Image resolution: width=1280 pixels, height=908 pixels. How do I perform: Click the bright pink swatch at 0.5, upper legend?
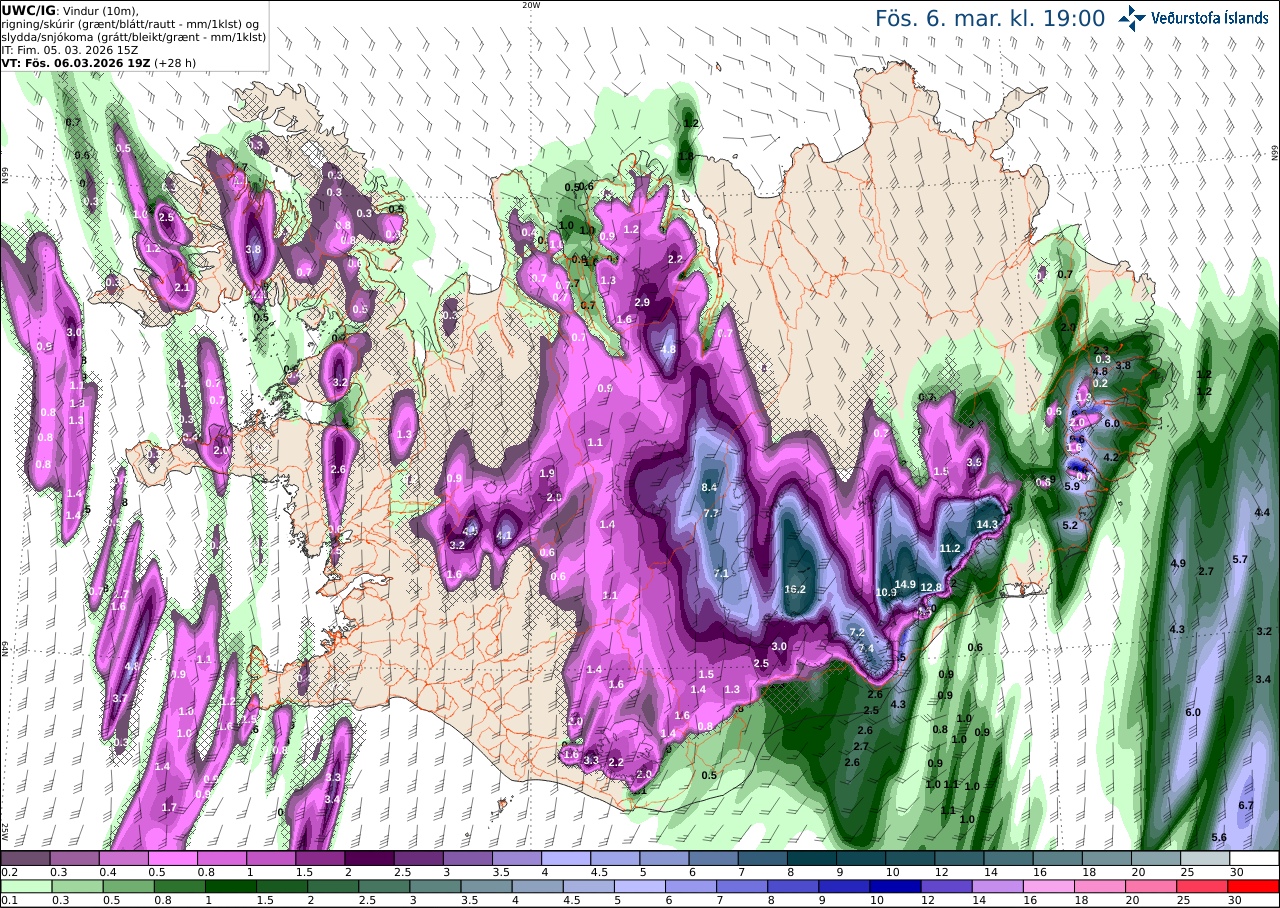(172, 858)
